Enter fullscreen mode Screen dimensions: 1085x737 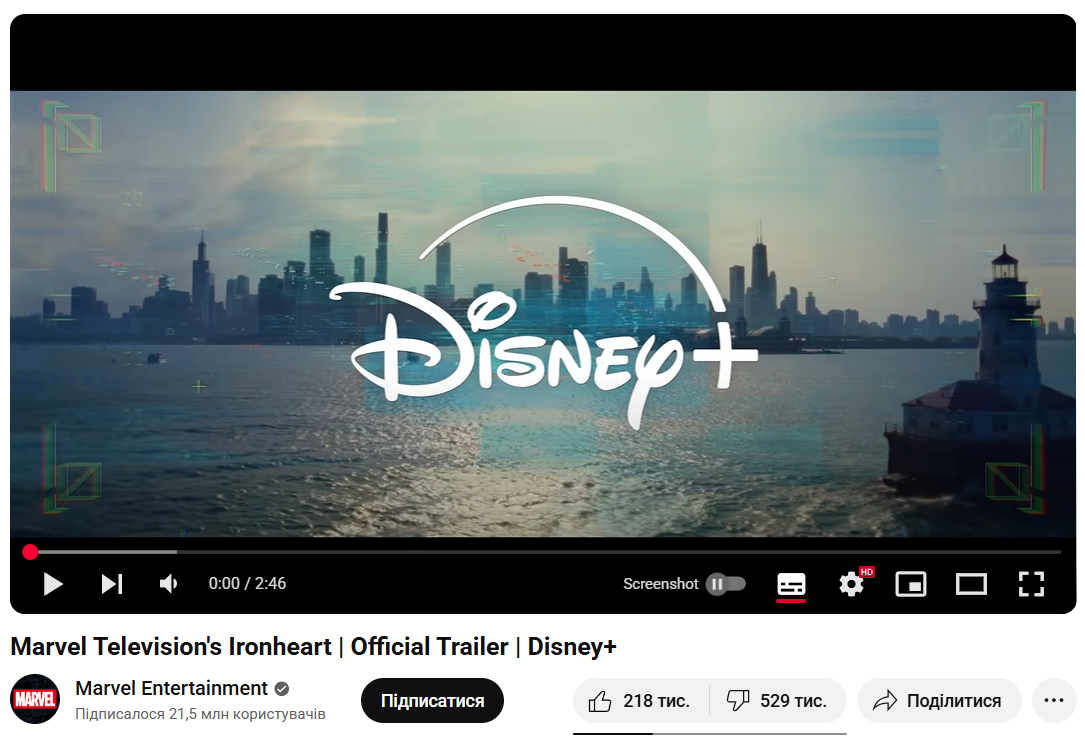(x=1031, y=584)
